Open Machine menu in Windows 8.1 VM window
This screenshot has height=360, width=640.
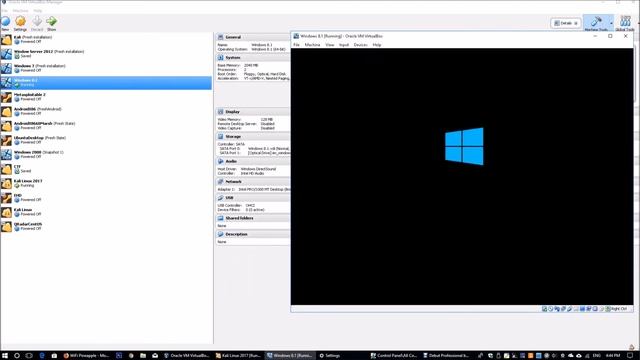pos(312,45)
